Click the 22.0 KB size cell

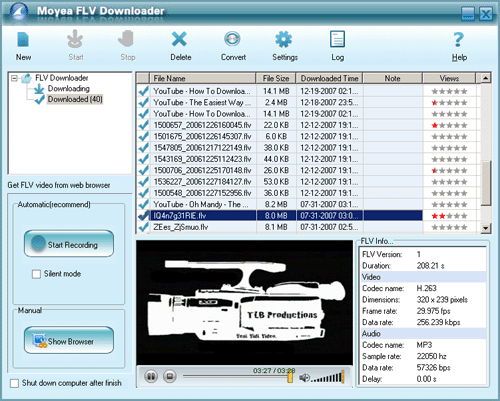tap(276, 125)
